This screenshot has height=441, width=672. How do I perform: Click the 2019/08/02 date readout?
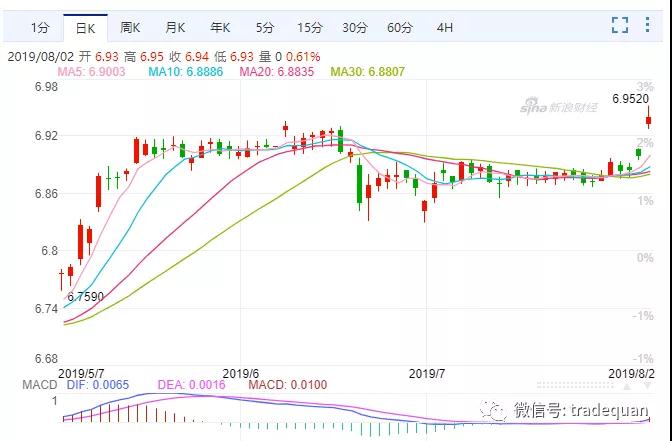[41, 57]
